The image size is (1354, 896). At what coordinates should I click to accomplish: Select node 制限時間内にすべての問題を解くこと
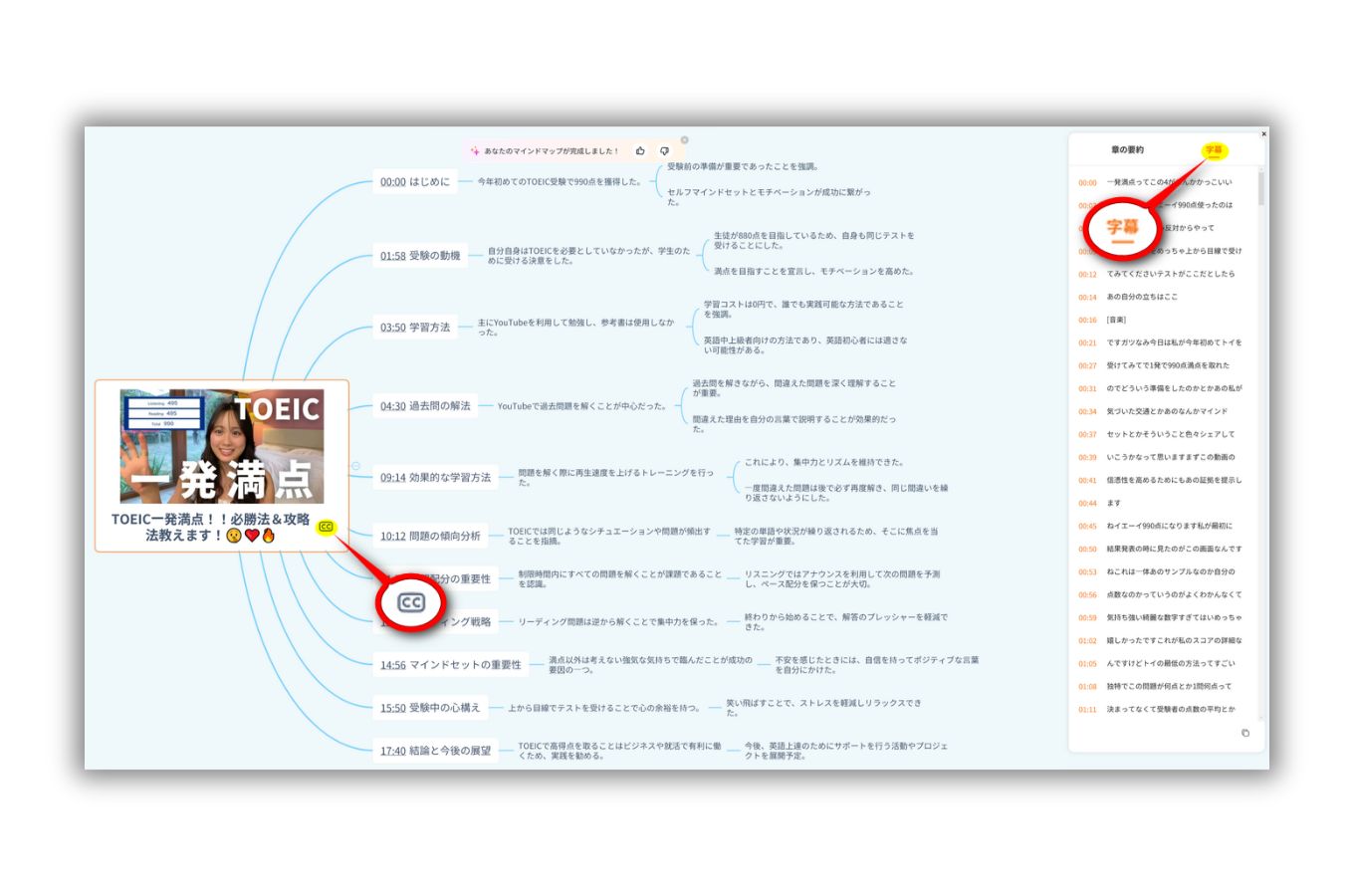click(620, 579)
